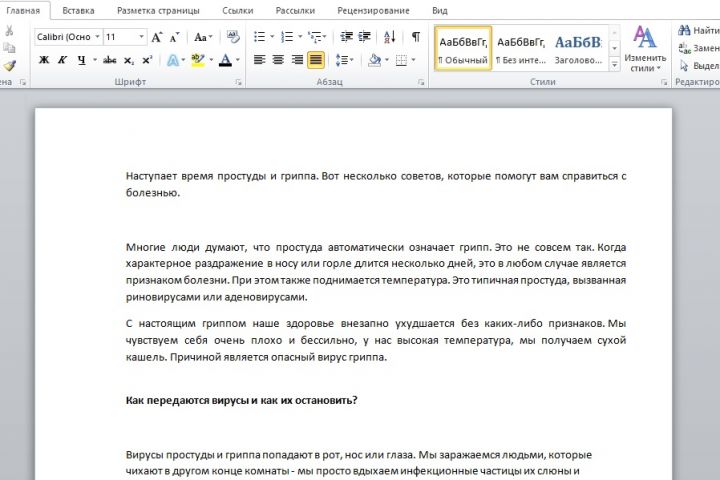Click the bold heading Как передаются вирусы

pos(242,400)
